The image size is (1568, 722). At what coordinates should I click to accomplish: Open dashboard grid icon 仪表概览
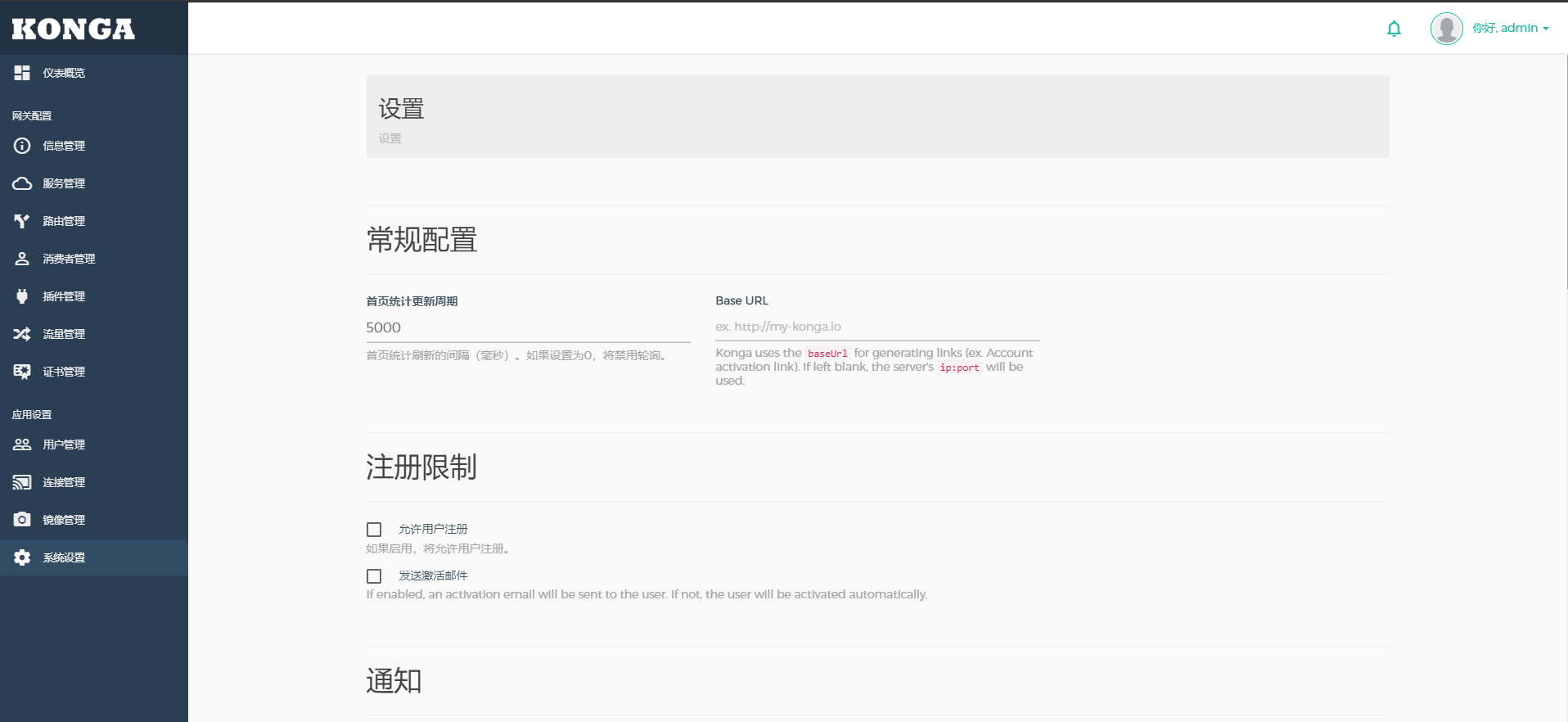pos(22,73)
